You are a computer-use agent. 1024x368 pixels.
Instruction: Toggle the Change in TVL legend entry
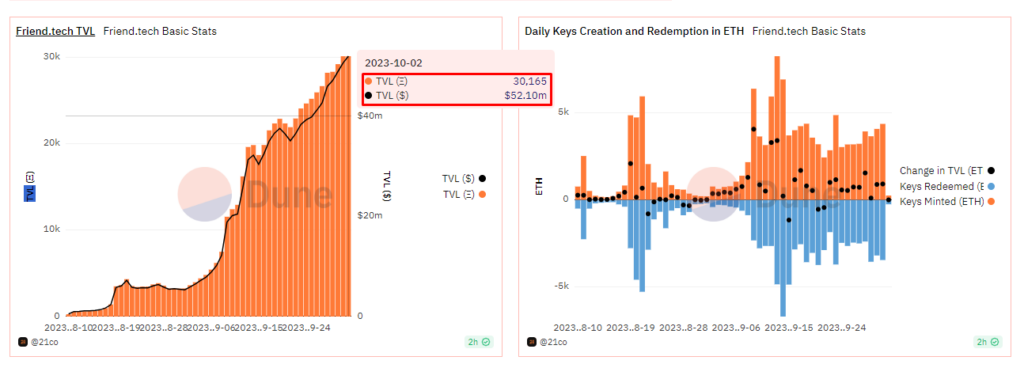(x=946, y=170)
